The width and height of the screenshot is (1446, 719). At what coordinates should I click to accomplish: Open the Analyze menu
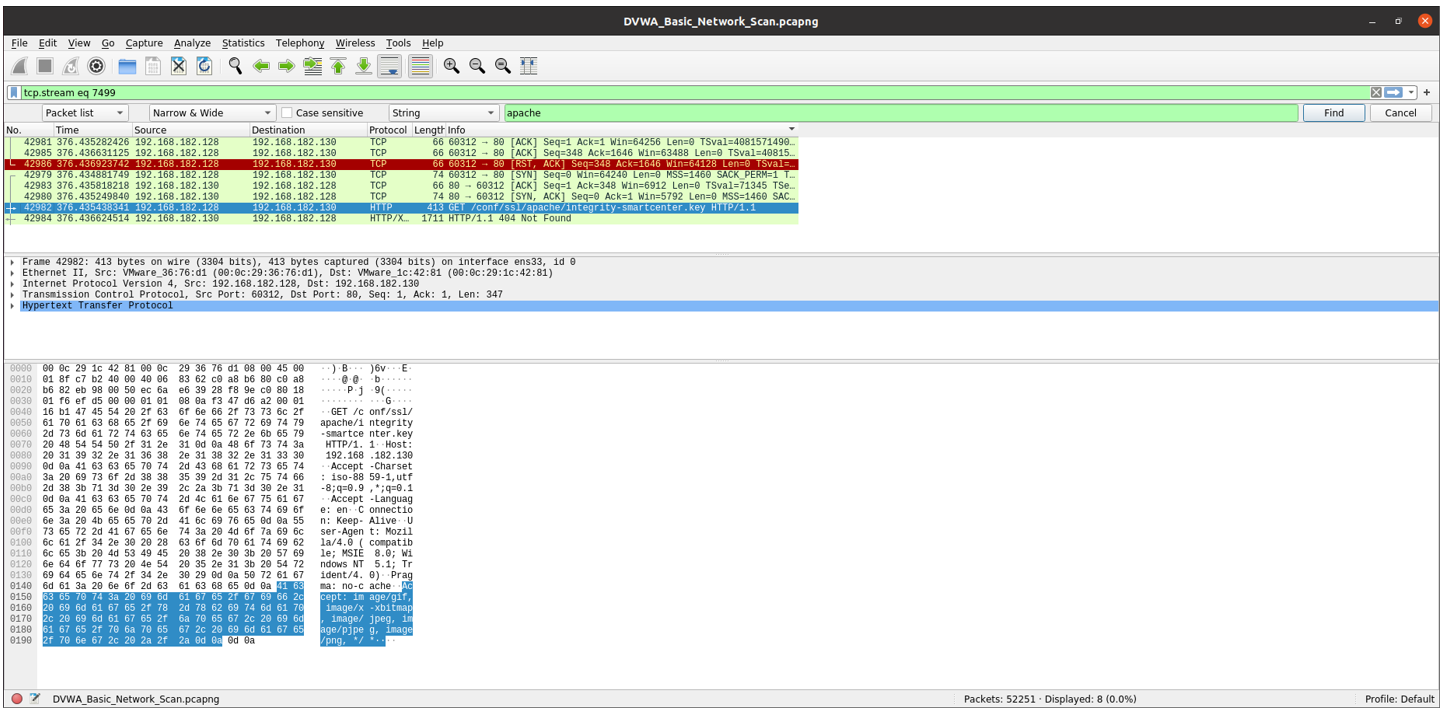(192, 43)
